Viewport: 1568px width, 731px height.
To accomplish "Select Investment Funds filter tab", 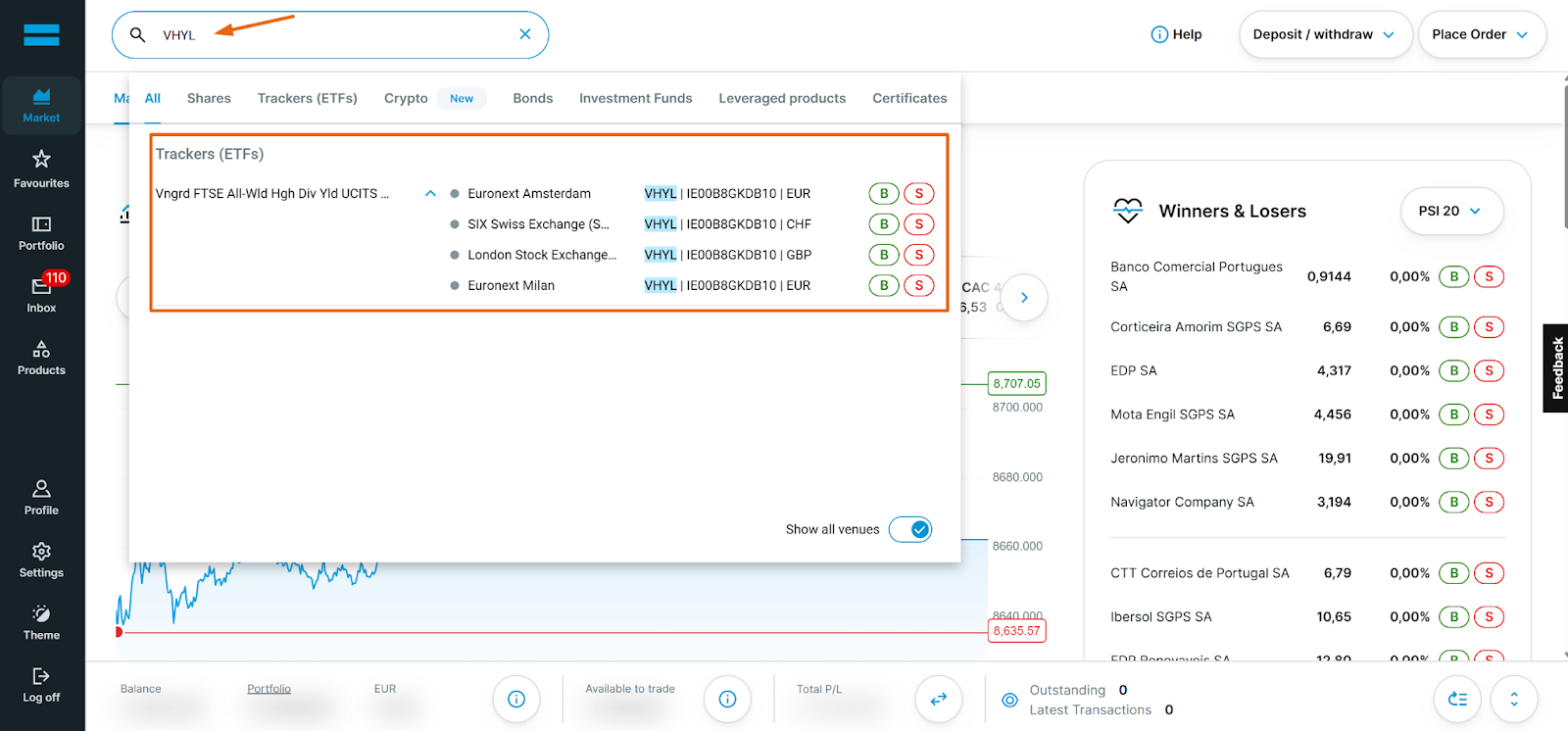I will point(636,99).
